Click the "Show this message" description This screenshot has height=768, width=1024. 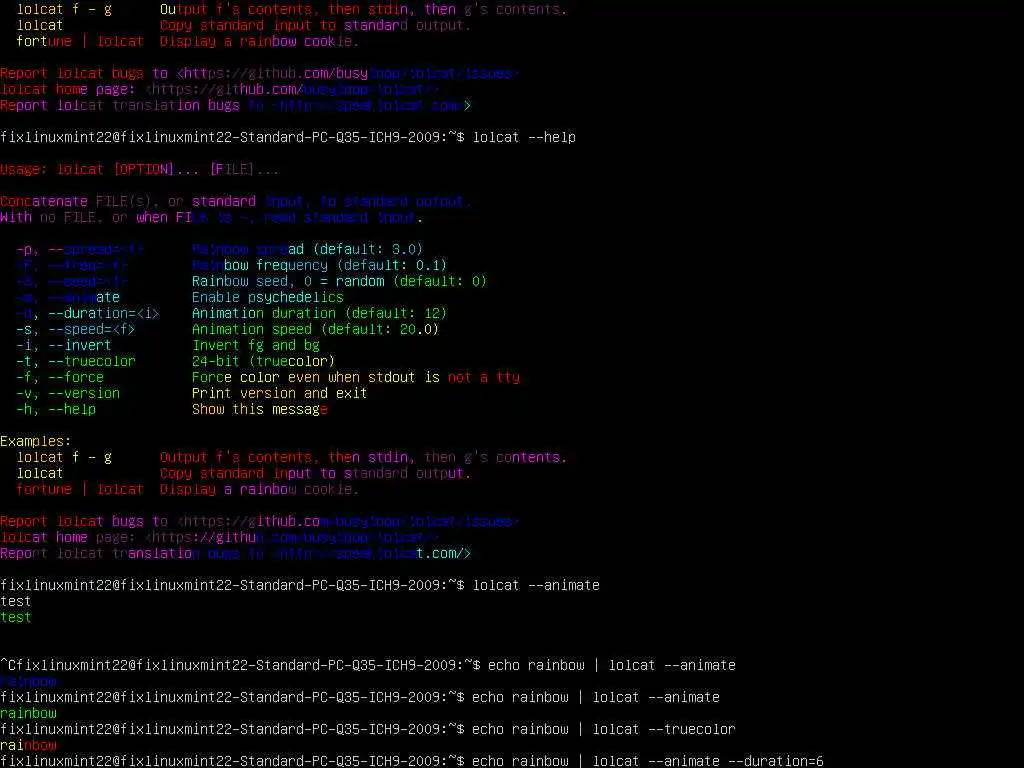(x=260, y=409)
